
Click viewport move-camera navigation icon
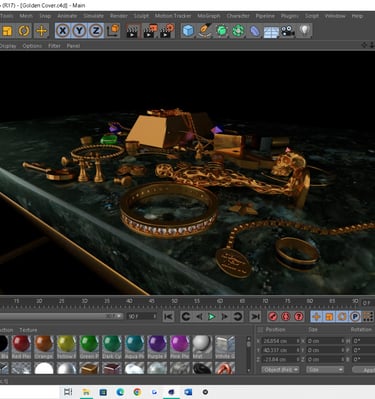(x=364, y=45)
